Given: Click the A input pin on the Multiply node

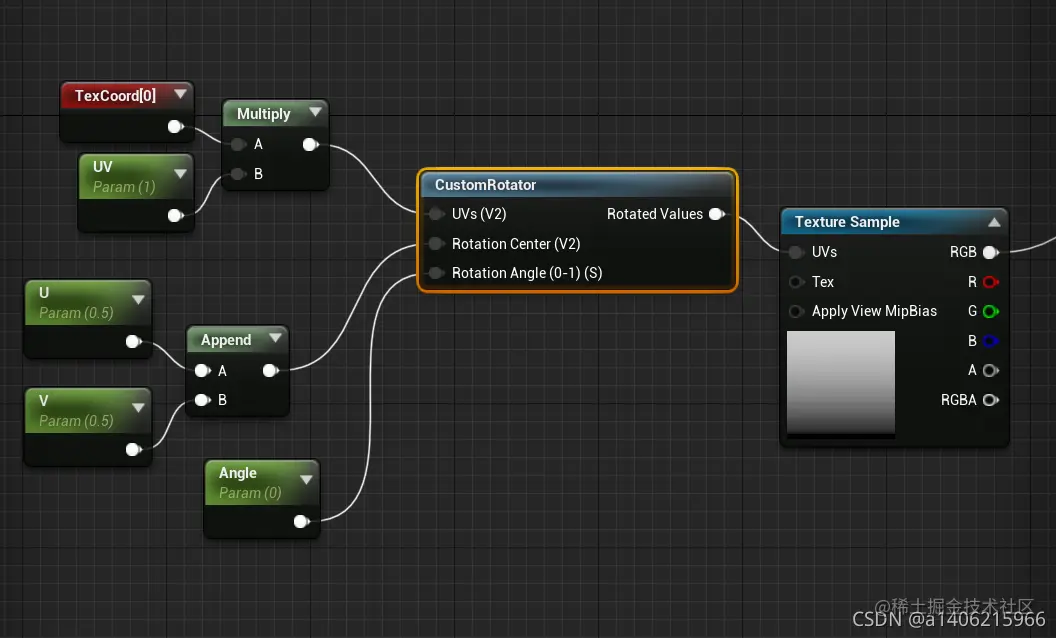Looking at the screenshot, I should 238,144.
